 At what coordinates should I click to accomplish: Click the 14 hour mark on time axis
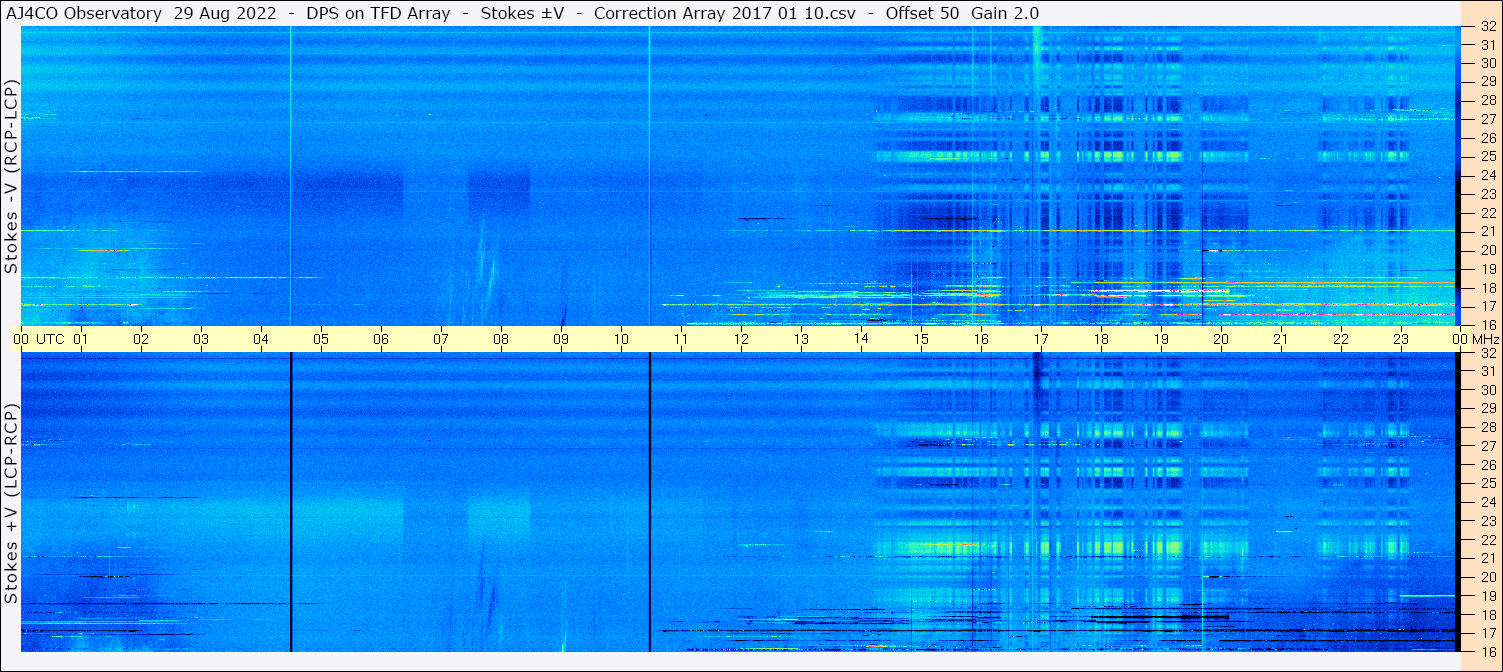(x=861, y=339)
